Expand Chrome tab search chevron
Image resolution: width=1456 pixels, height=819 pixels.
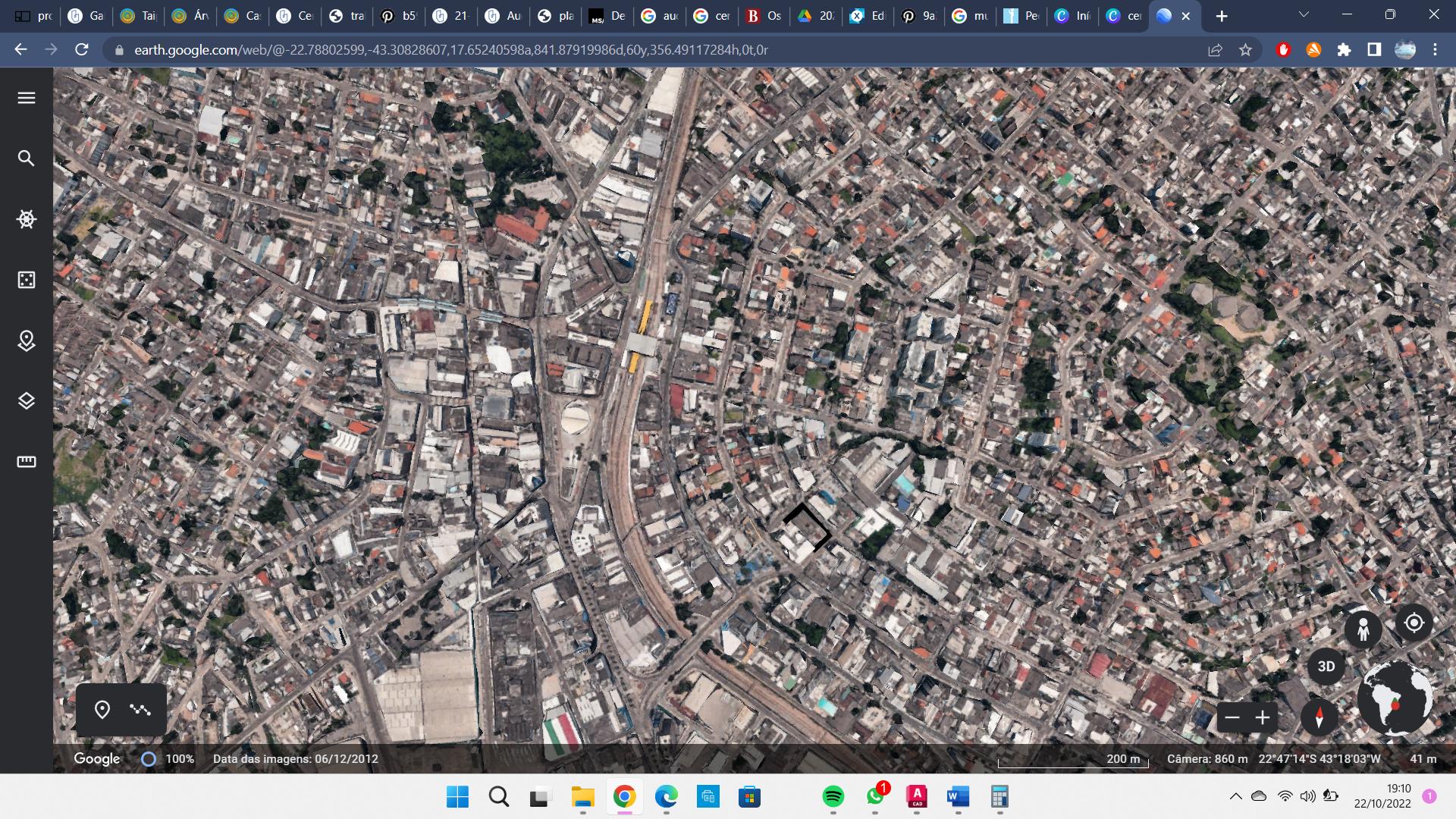point(1304,15)
